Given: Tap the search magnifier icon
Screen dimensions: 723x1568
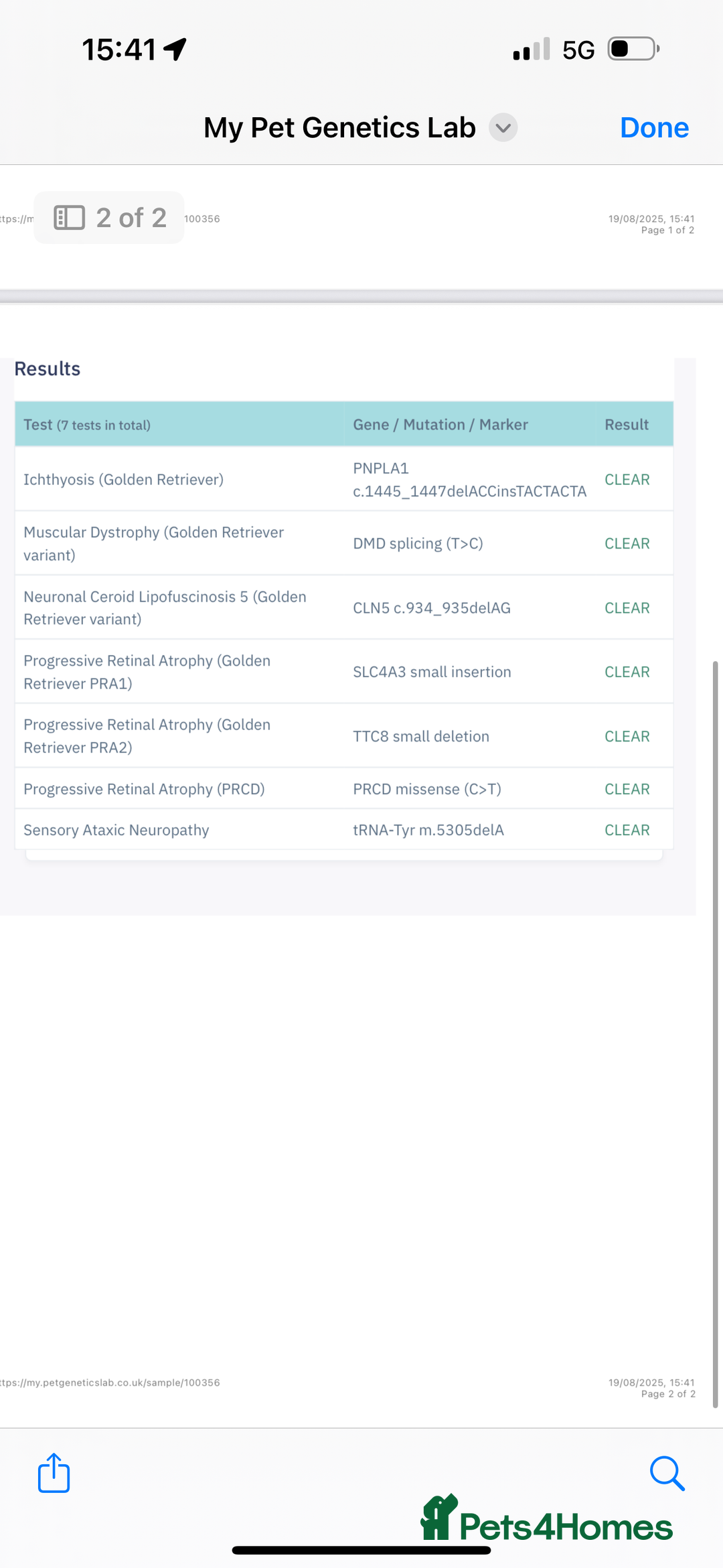Looking at the screenshot, I should point(667,1474).
